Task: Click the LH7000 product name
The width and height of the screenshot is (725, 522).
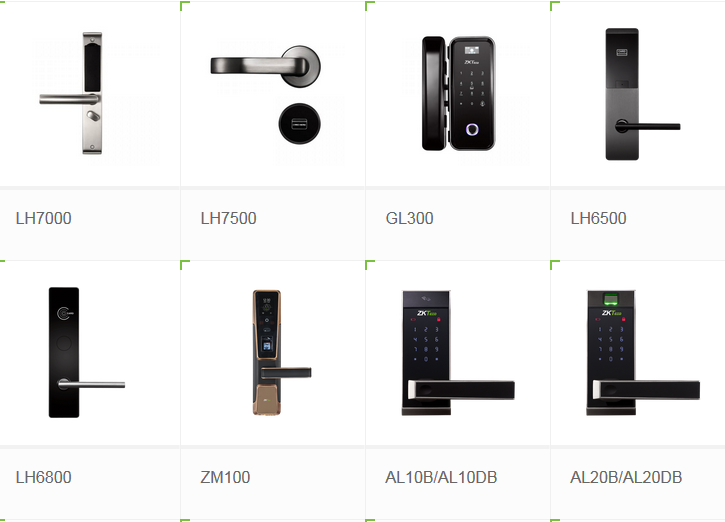Action: (x=43, y=218)
